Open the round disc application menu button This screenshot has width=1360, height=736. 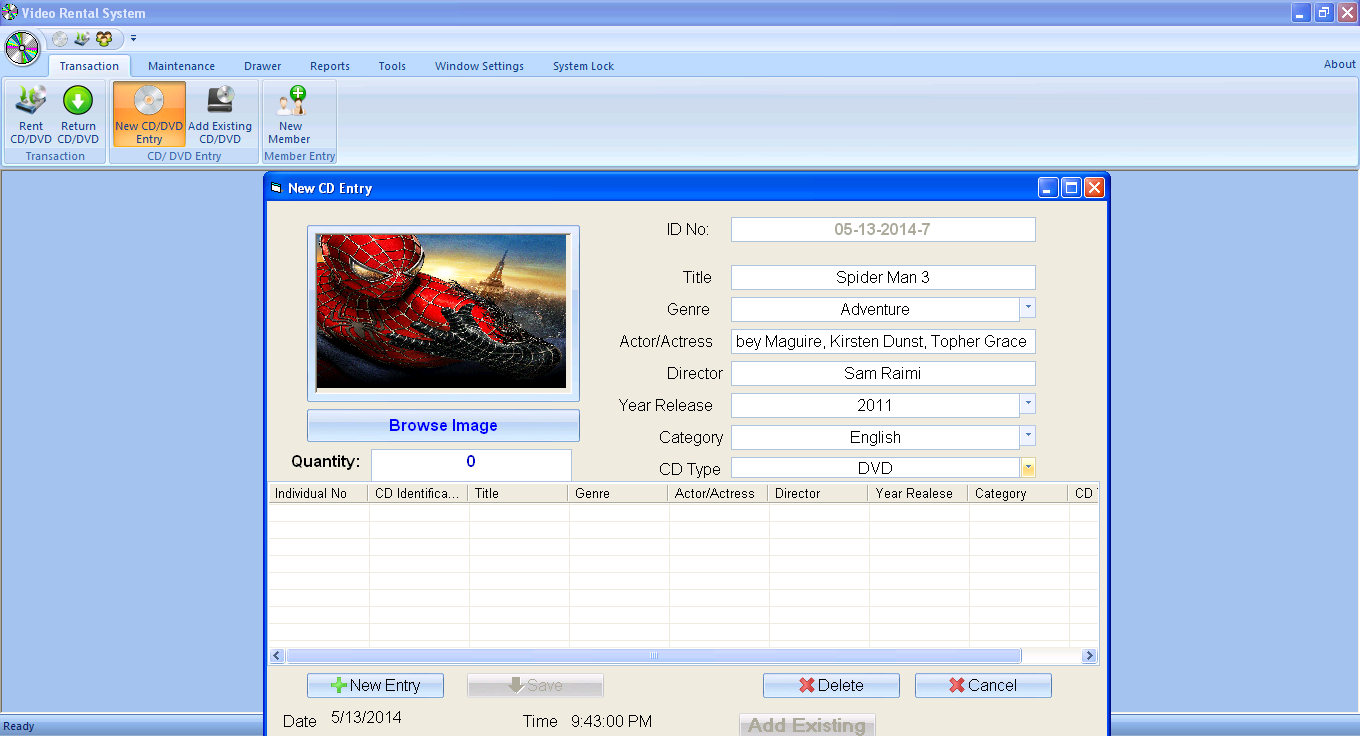tap(22, 47)
